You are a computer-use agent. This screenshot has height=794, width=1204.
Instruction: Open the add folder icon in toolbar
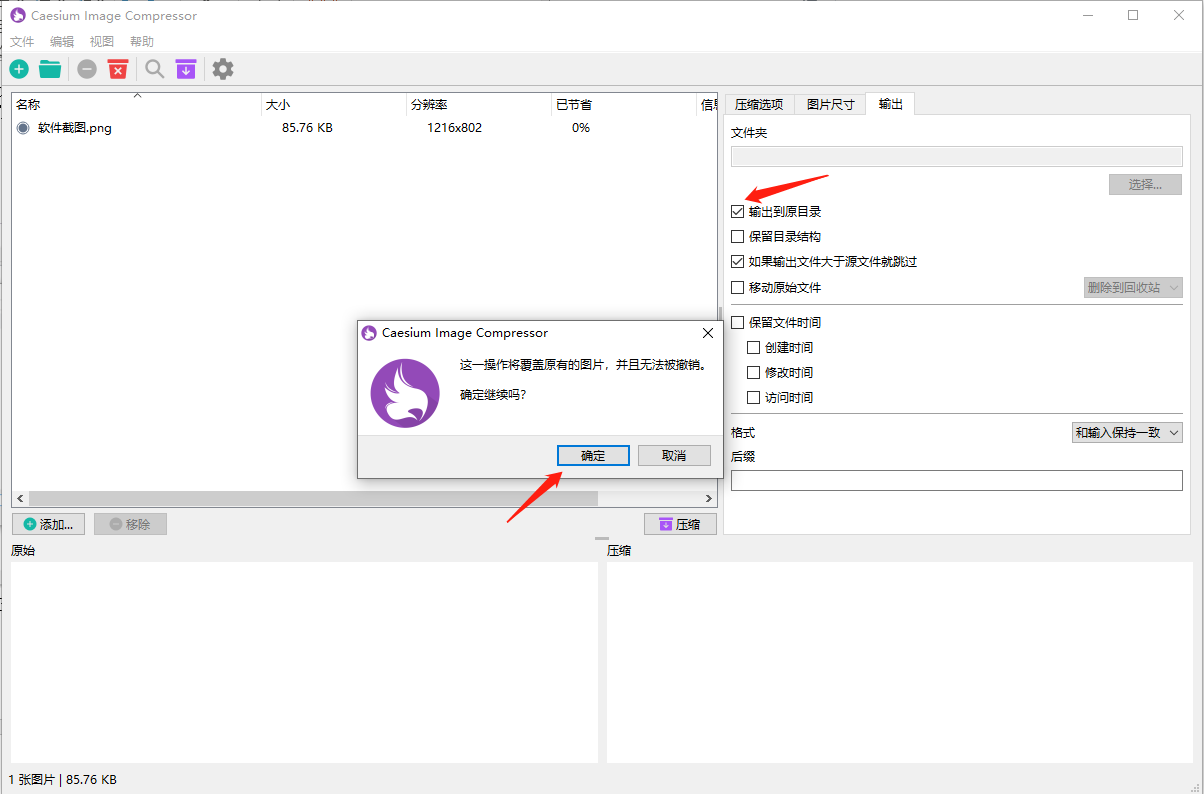click(x=50, y=68)
